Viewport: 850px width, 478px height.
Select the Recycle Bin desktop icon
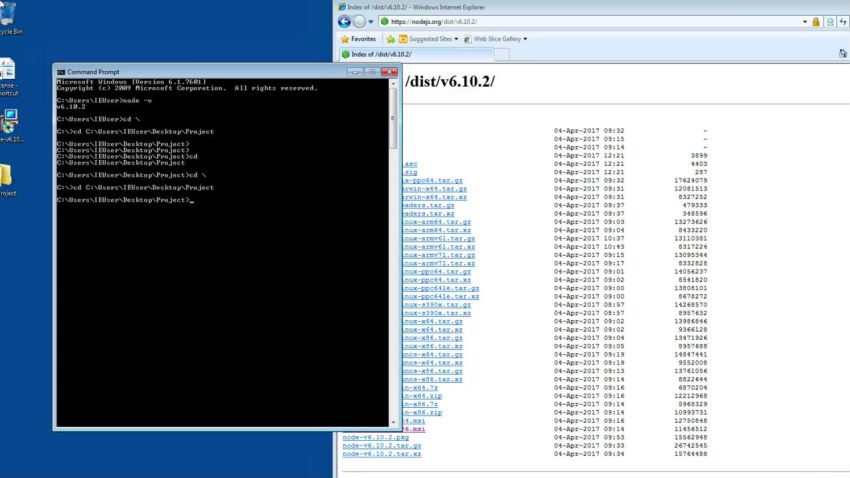click(9, 18)
